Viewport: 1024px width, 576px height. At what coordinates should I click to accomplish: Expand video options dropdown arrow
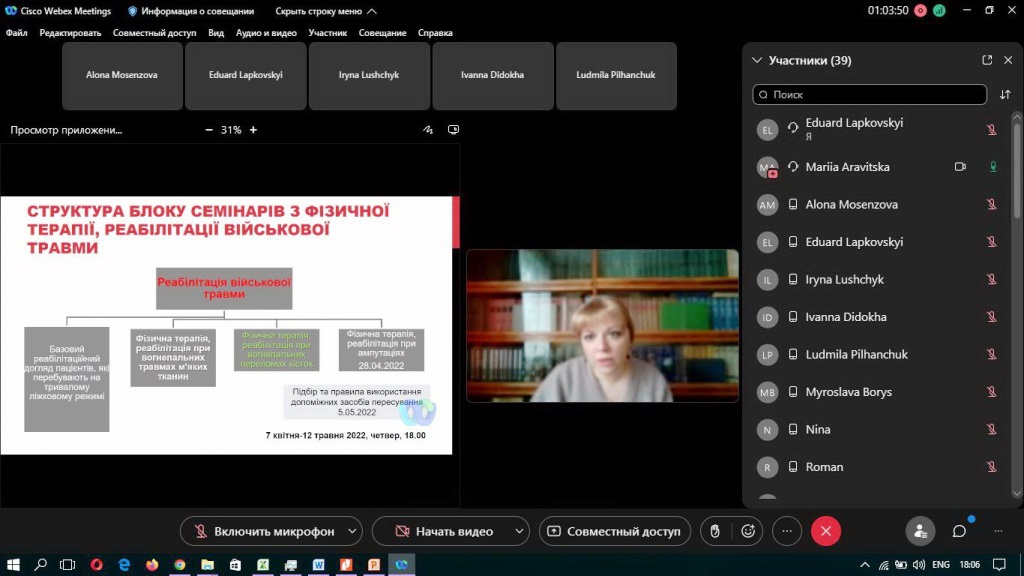(518, 531)
